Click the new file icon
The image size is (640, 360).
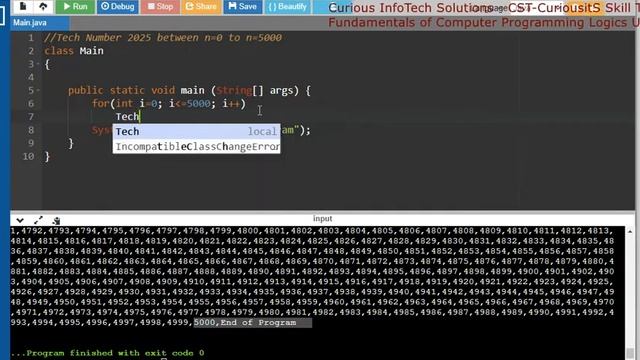tap(23, 6)
